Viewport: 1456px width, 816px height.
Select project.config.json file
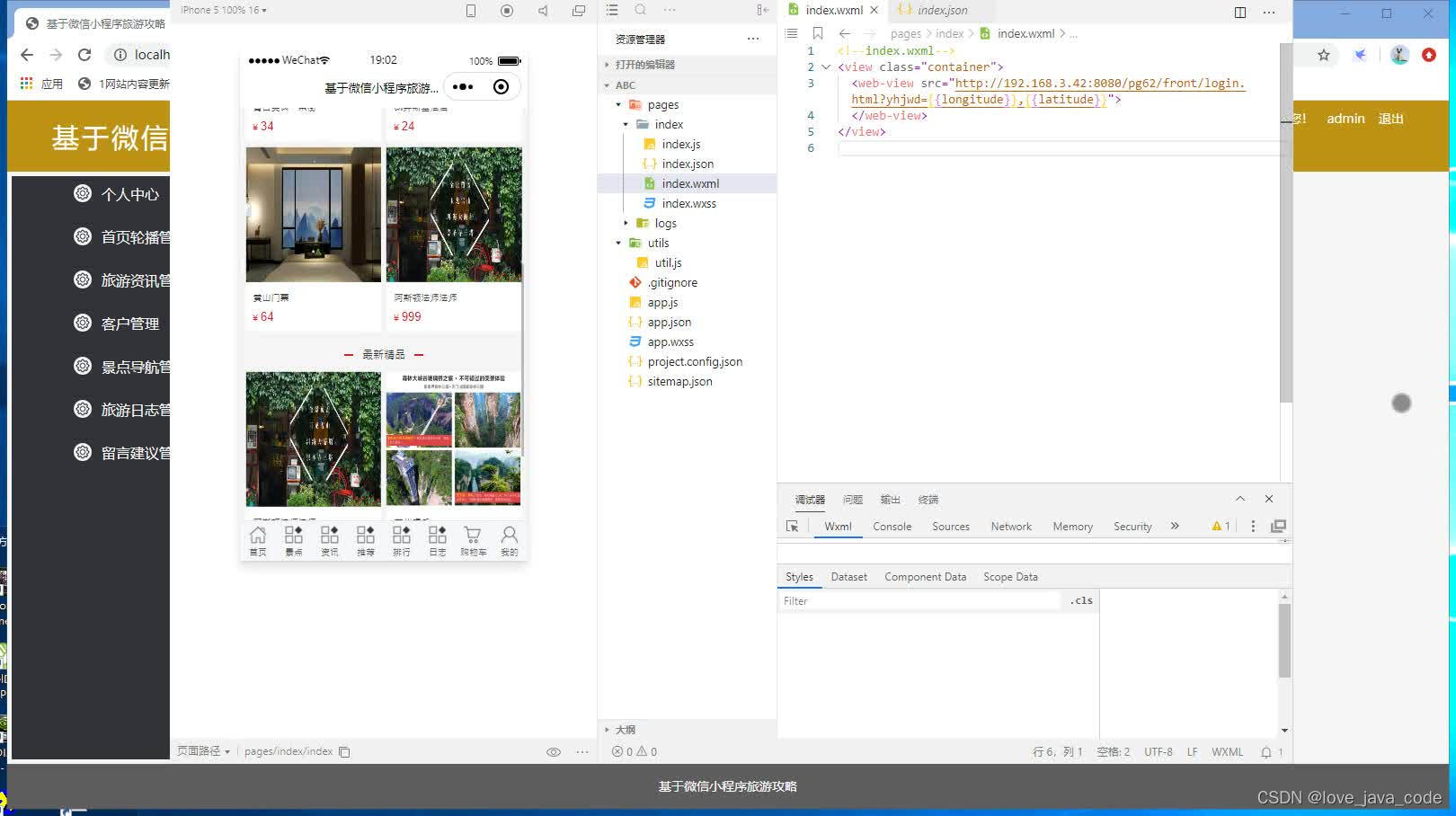[695, 362]
